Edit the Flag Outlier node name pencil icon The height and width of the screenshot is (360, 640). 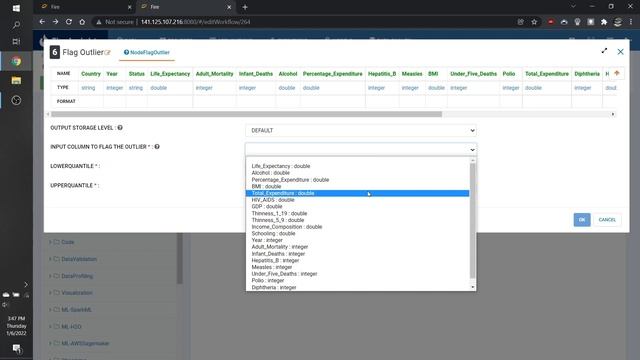[x=108, y=53]
